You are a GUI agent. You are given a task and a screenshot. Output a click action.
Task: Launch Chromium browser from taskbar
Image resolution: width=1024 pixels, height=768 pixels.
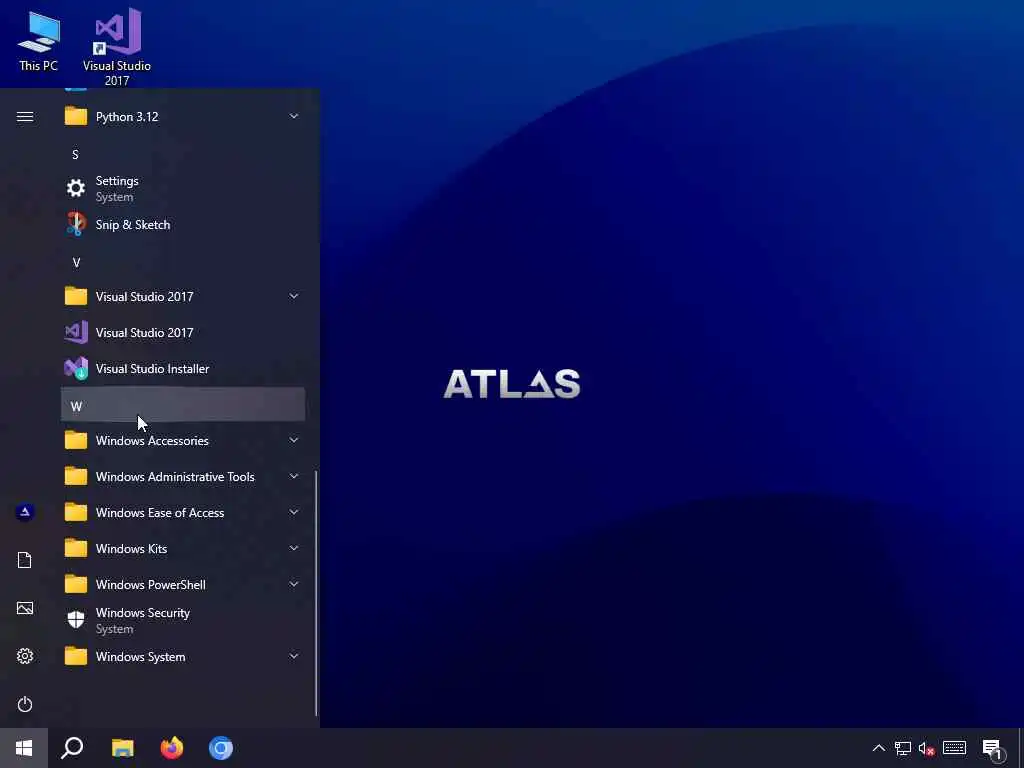[x=221, y=748]
